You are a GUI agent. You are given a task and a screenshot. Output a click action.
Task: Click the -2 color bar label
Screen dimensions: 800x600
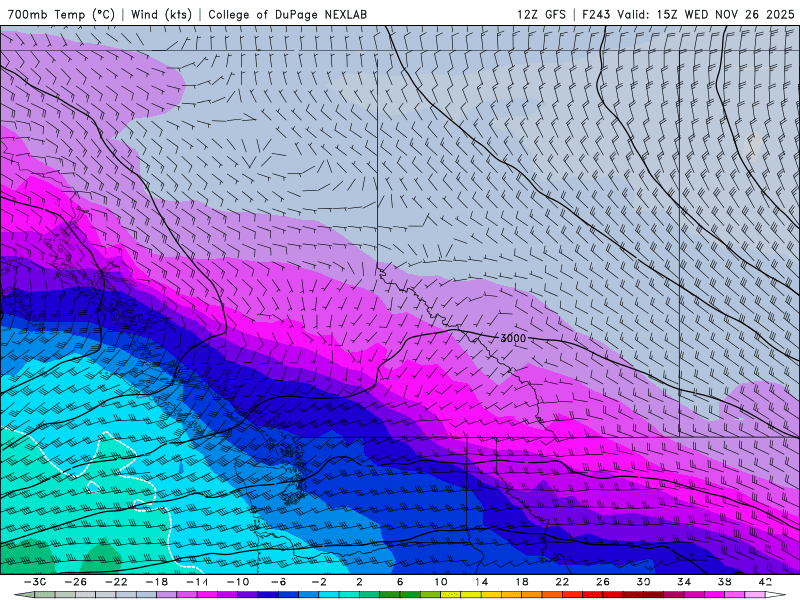tap(319, 582)
